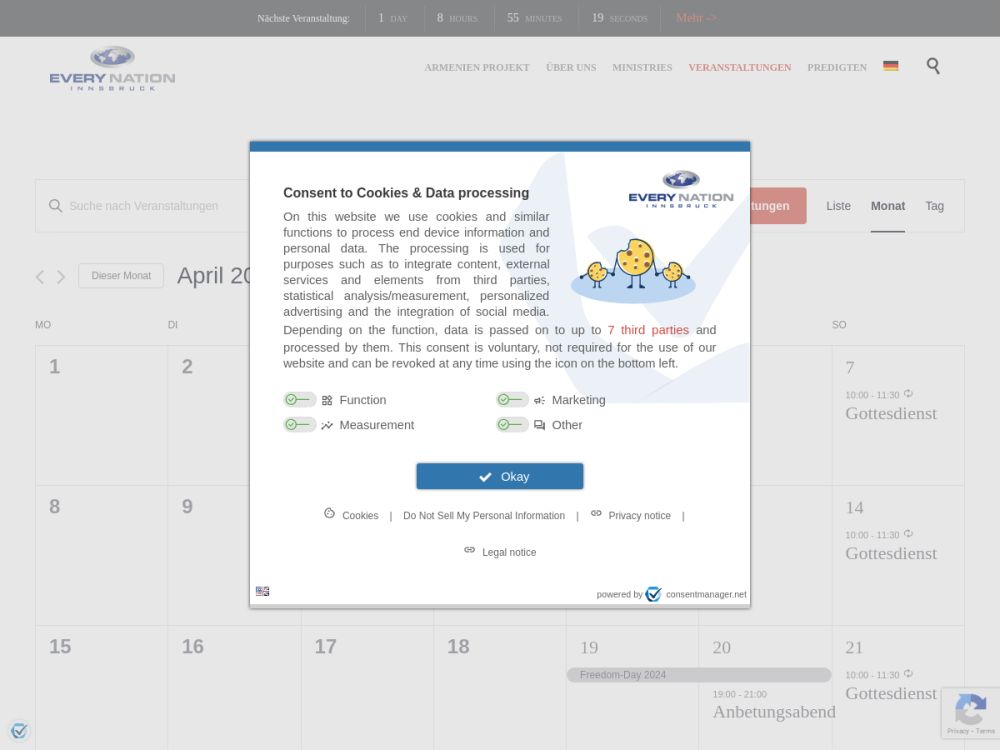1000x750 pixels.
Task: Click the Suche nach Veranstaltungen search field
Action: coord(145,206)
